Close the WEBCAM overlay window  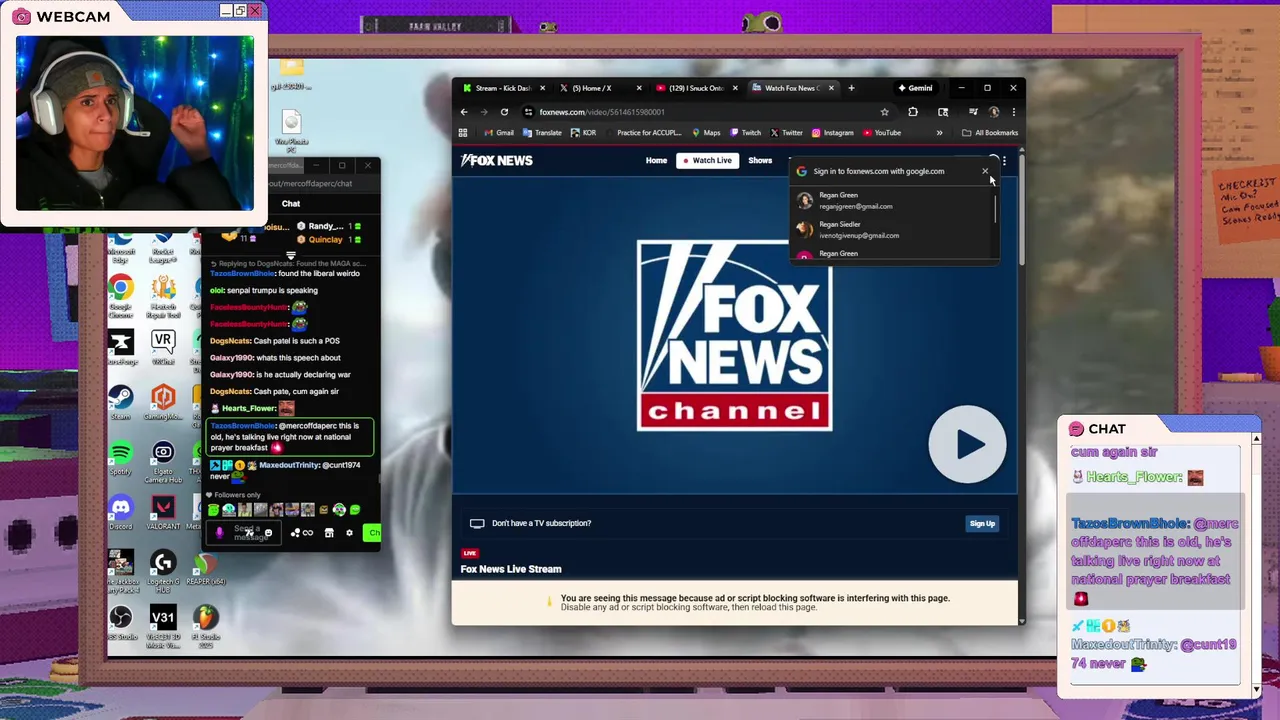coord(255,10)
